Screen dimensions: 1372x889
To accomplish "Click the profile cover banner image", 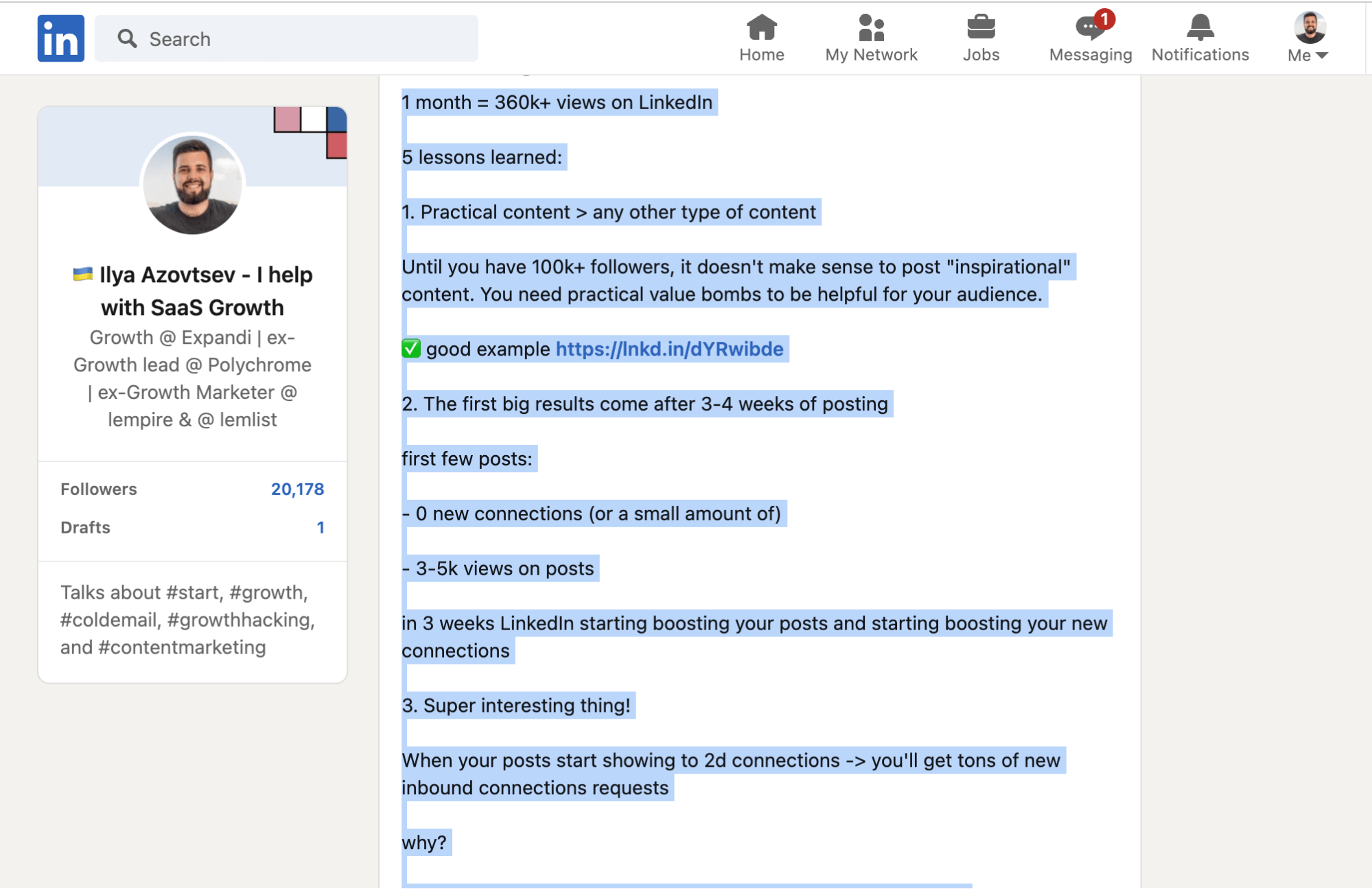I will 193,146.
